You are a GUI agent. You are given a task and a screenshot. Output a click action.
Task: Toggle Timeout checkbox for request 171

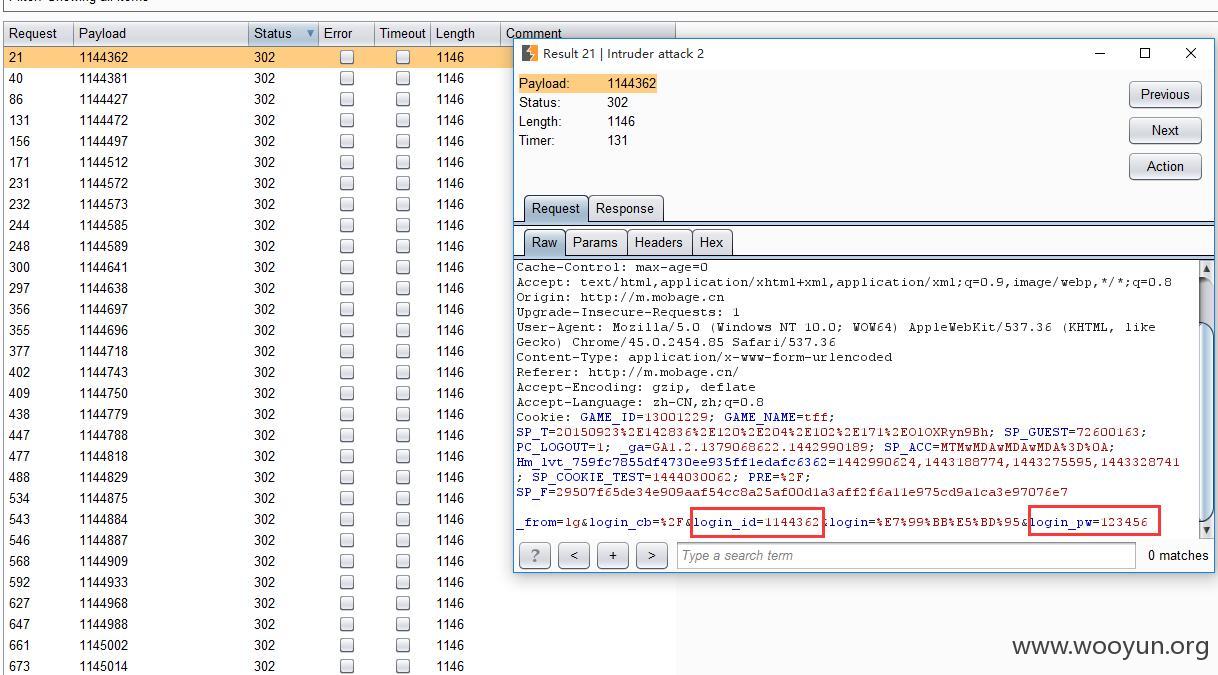(x=403, y=162)
